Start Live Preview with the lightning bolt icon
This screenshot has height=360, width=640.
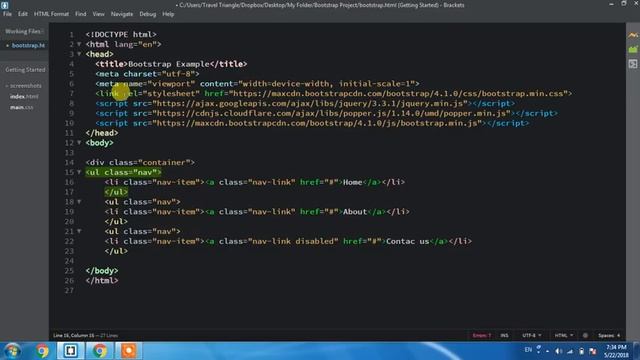point(633,36)
